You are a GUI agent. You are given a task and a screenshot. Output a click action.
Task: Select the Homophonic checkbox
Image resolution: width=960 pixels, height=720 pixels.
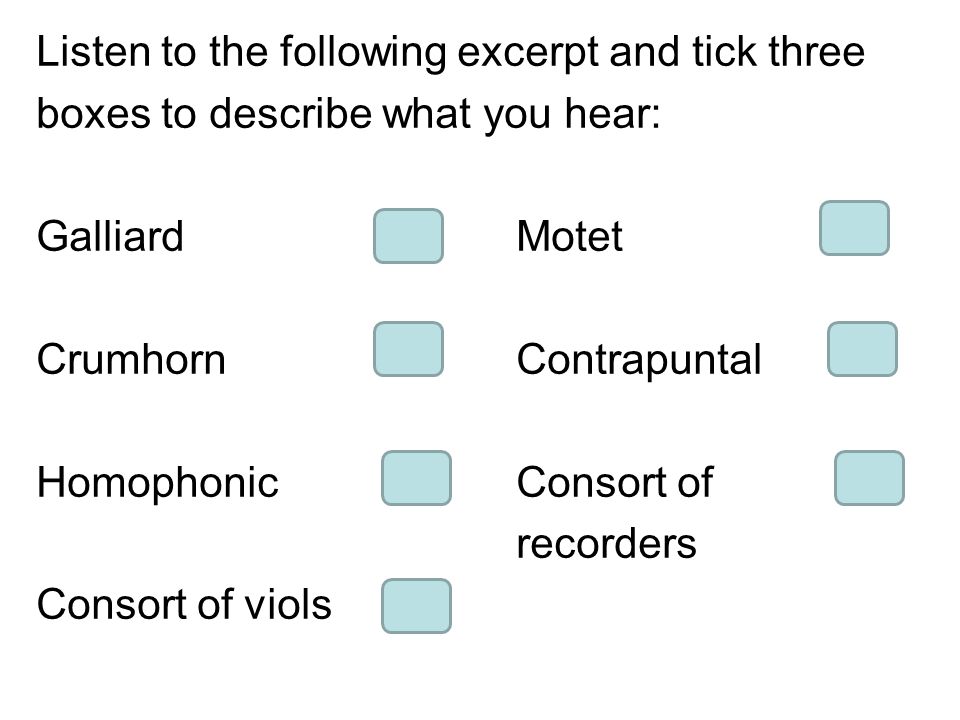pyautogui.click(x=416, y=478)
